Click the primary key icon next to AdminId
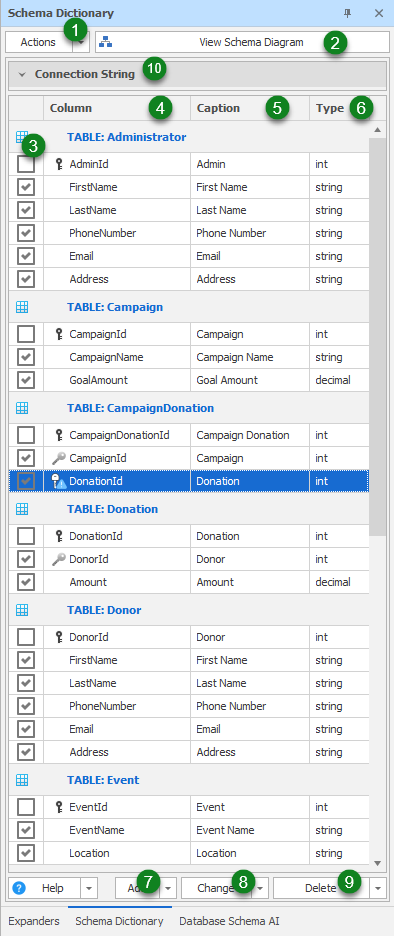This screenshot has width=394, height=936. pos(59,164)
